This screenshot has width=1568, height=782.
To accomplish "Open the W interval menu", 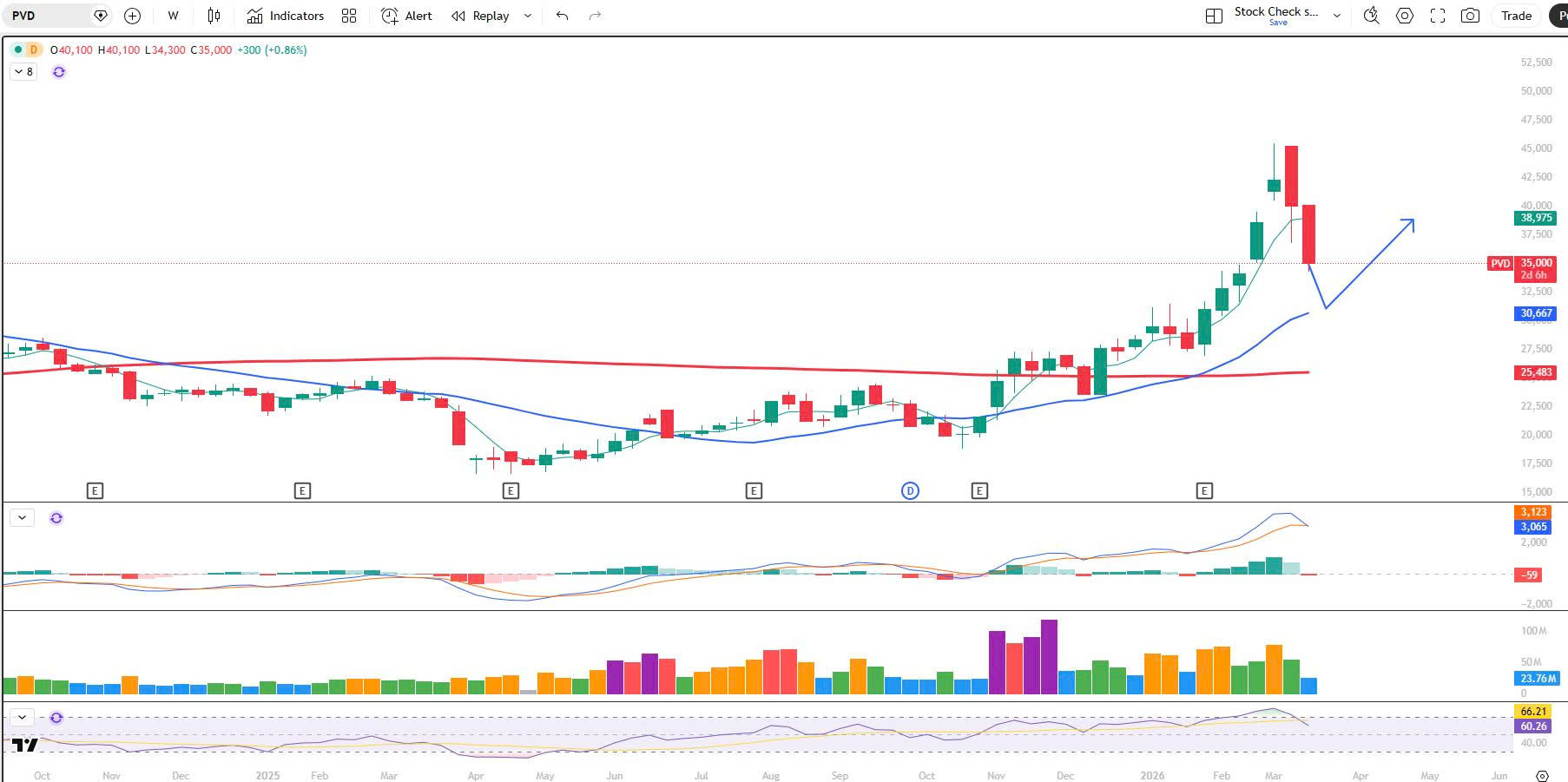I will [x=173, y=16].
